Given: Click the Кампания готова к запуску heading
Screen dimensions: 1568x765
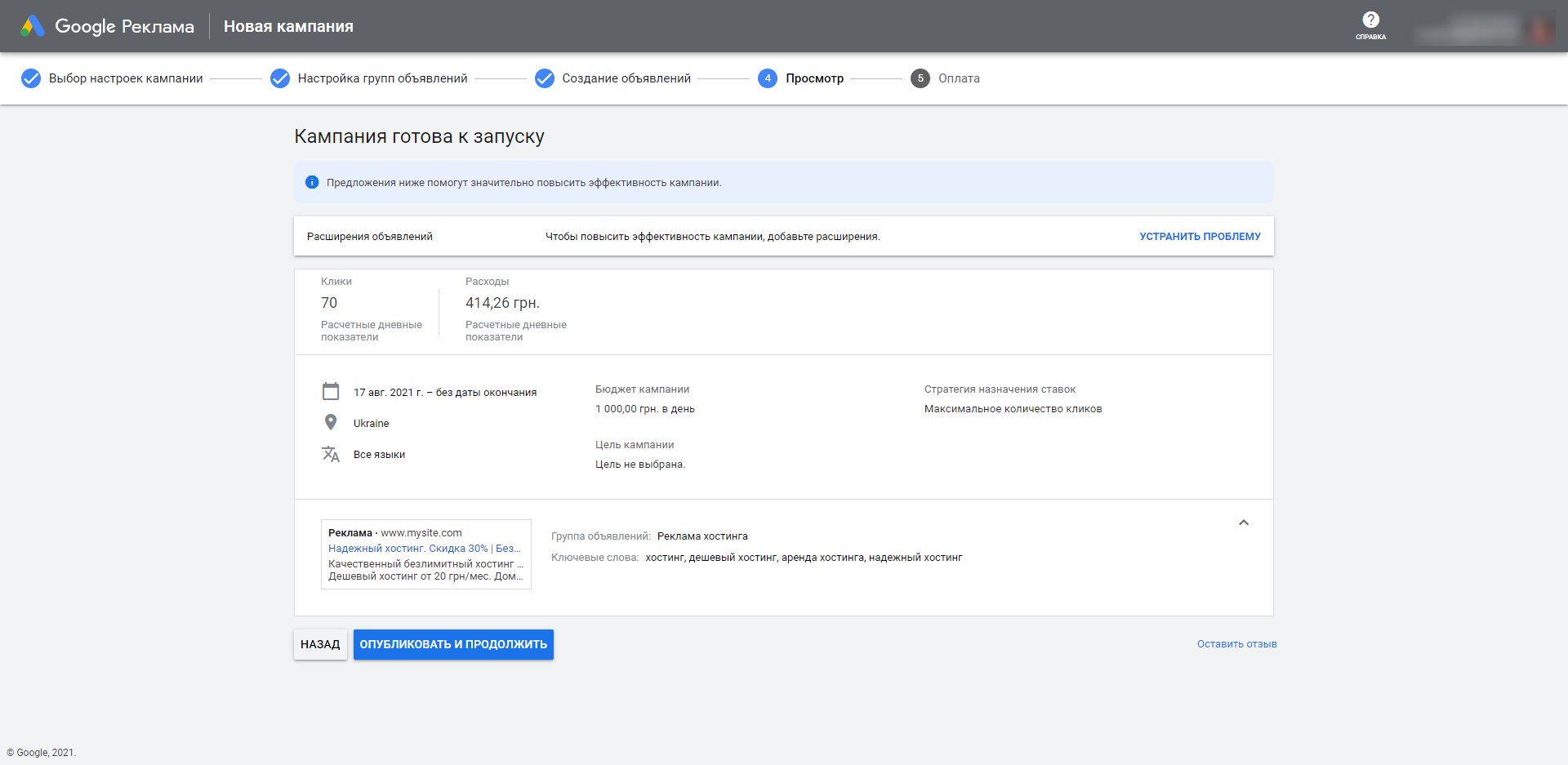Looking at the screenshot, I should (x=419, y=136).
